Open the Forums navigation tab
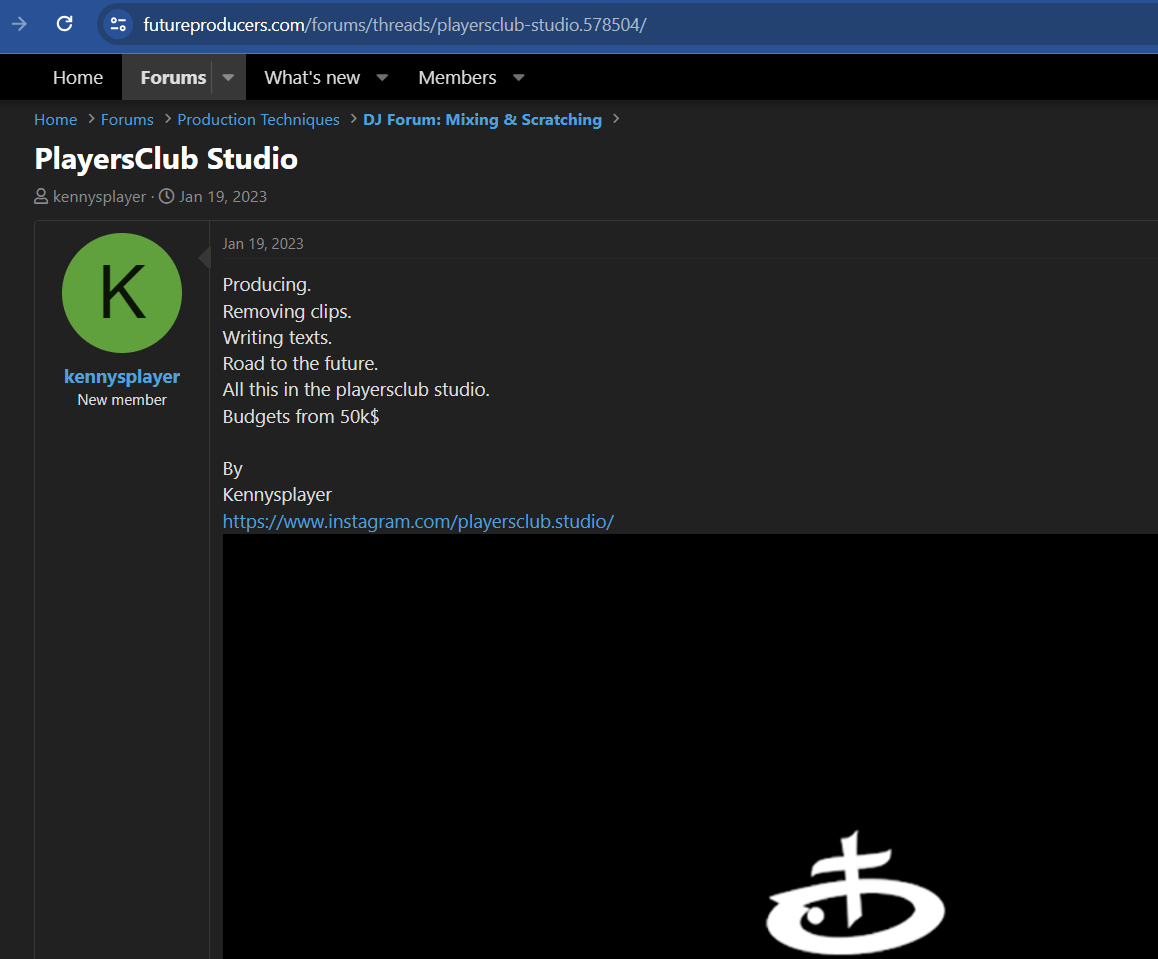Screen dimensions: 1158x959 (x=173, y=78)
